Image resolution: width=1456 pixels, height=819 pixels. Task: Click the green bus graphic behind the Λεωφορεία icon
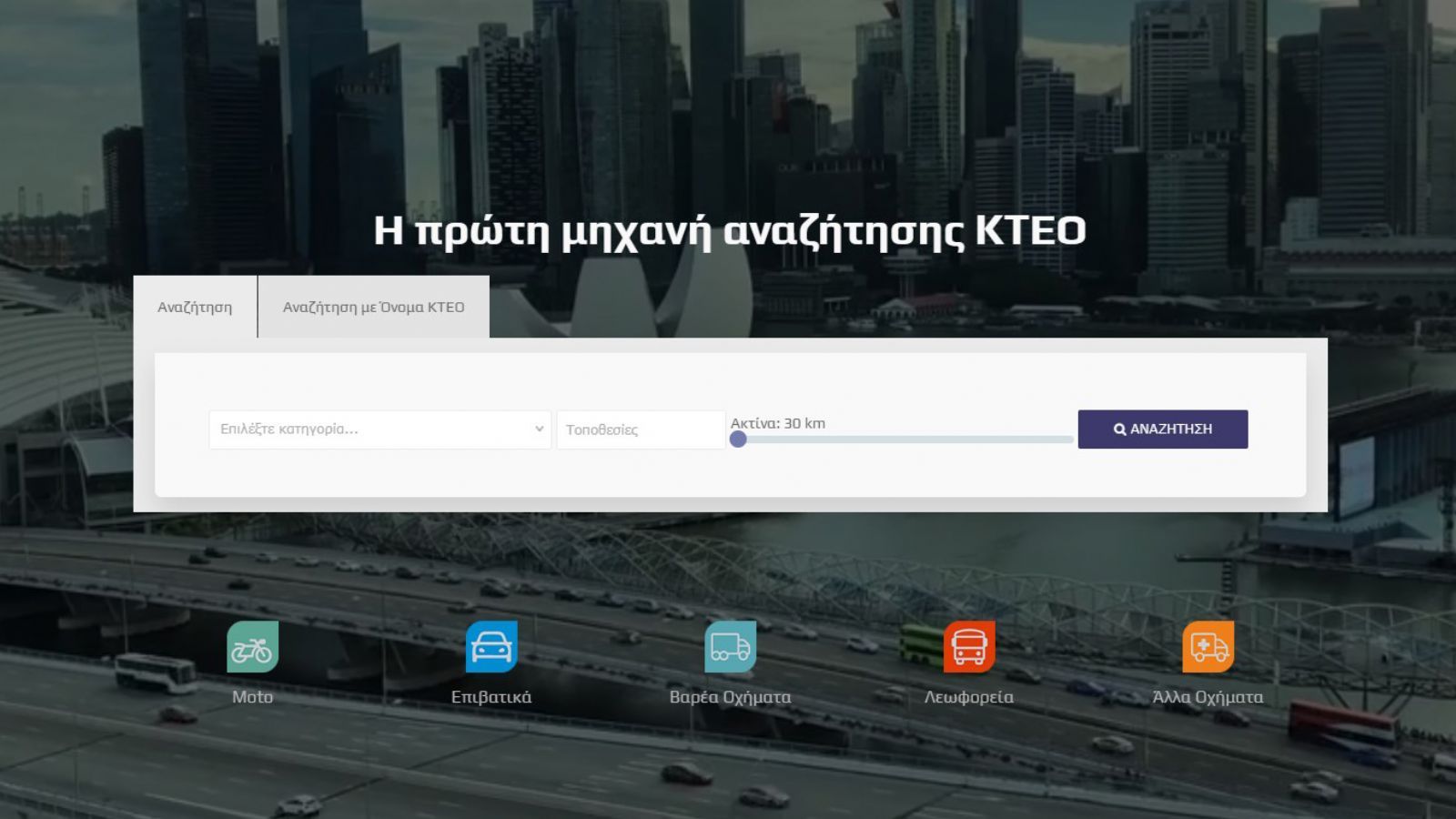[919, 642]
